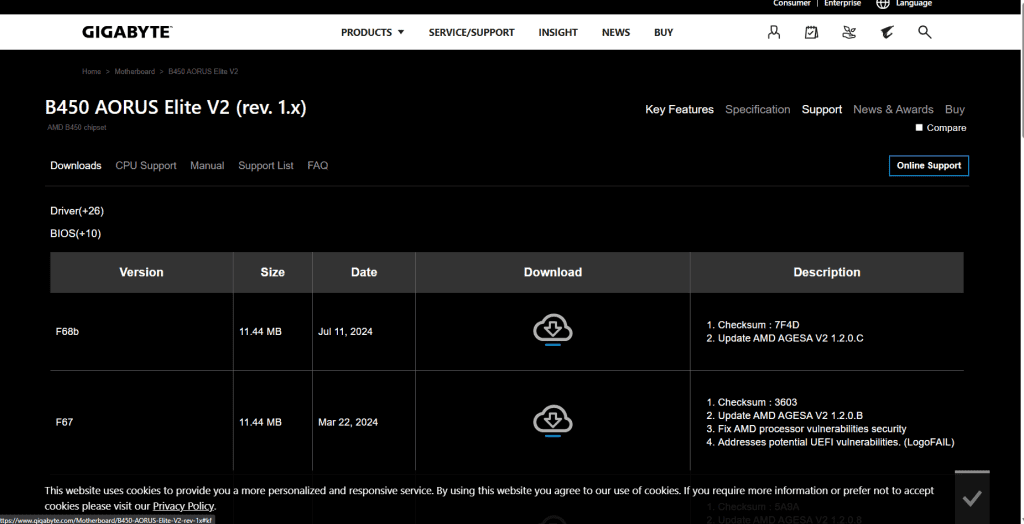The image size is (1024, 524).
Task: Open the Specification tab
Action: (757, 110)
